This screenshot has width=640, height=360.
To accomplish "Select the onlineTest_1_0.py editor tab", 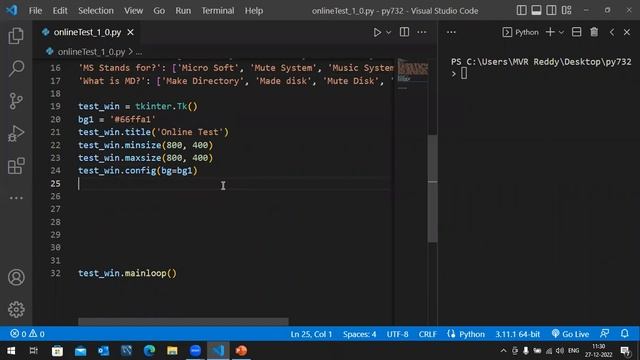I will [86, 32].
